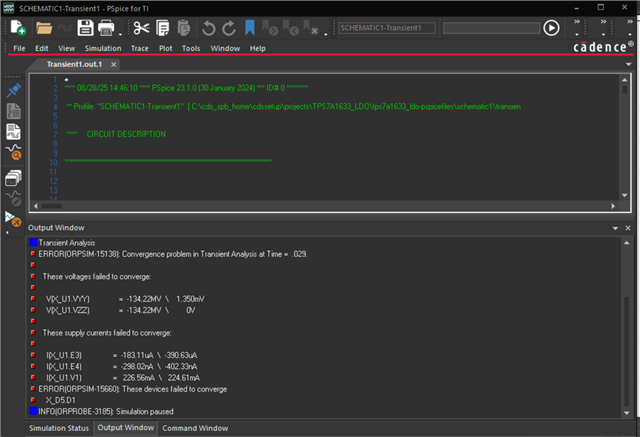
Task: Cut with the scissors icon
Action: 141,28
